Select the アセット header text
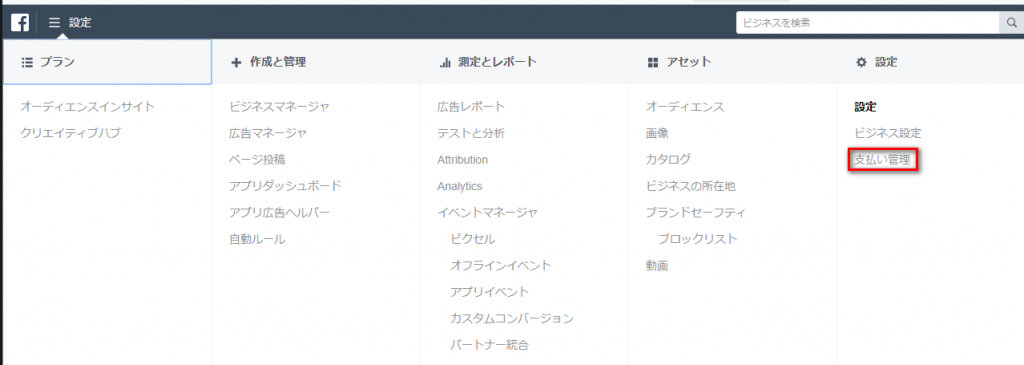 point(689,62)
